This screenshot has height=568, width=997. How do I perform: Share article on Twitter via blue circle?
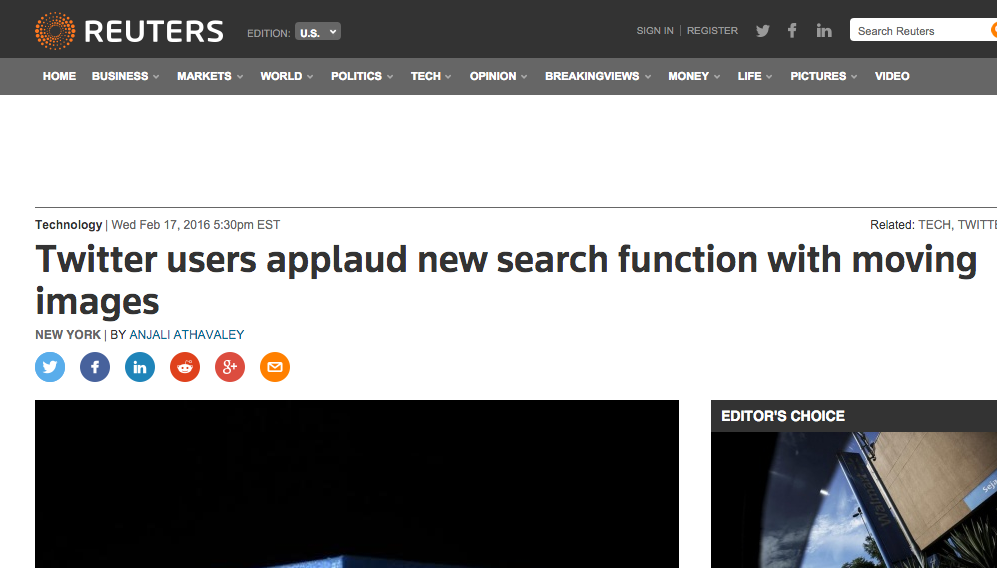[x=50, y=367]
